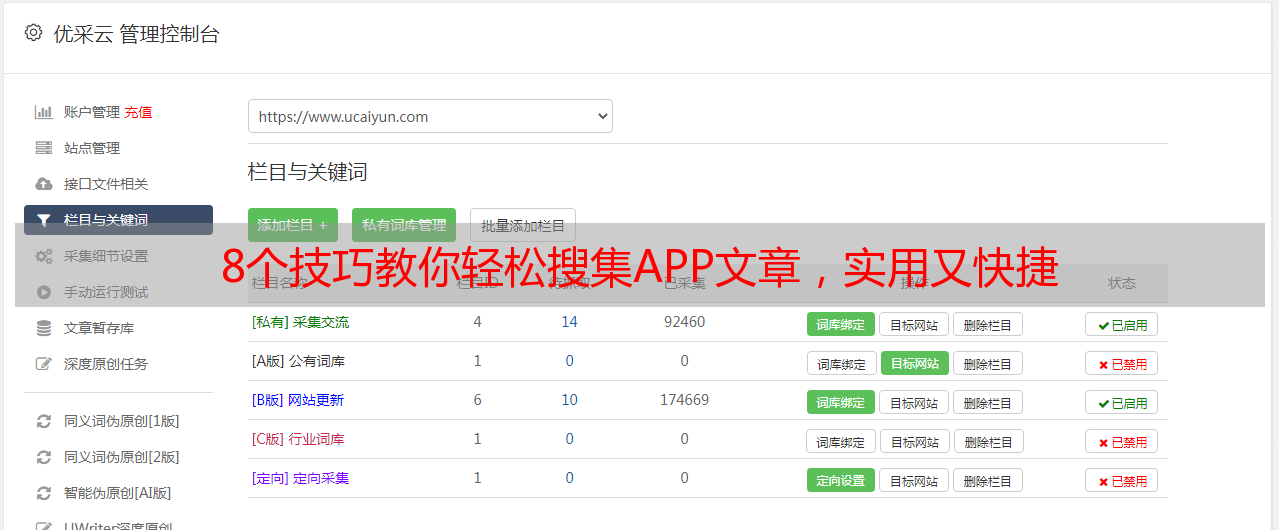Click the server icon for 站点管理
The image size is (1279, 530).
(x=43, y=148)
